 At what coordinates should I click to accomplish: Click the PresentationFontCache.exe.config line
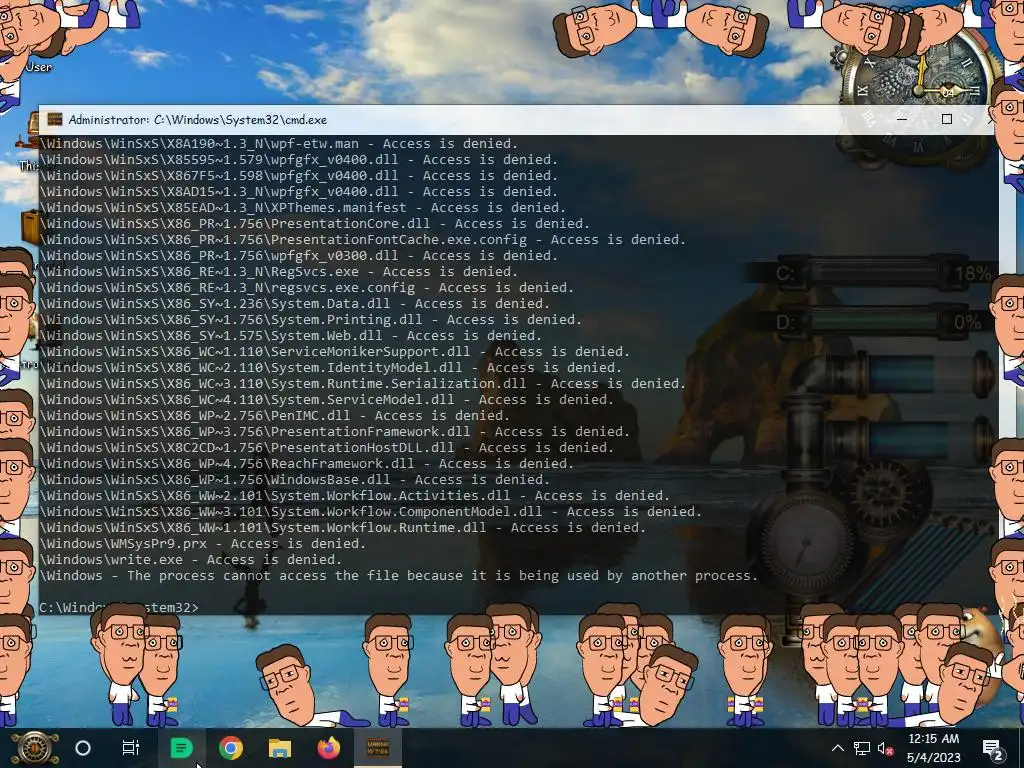(362, 240)
